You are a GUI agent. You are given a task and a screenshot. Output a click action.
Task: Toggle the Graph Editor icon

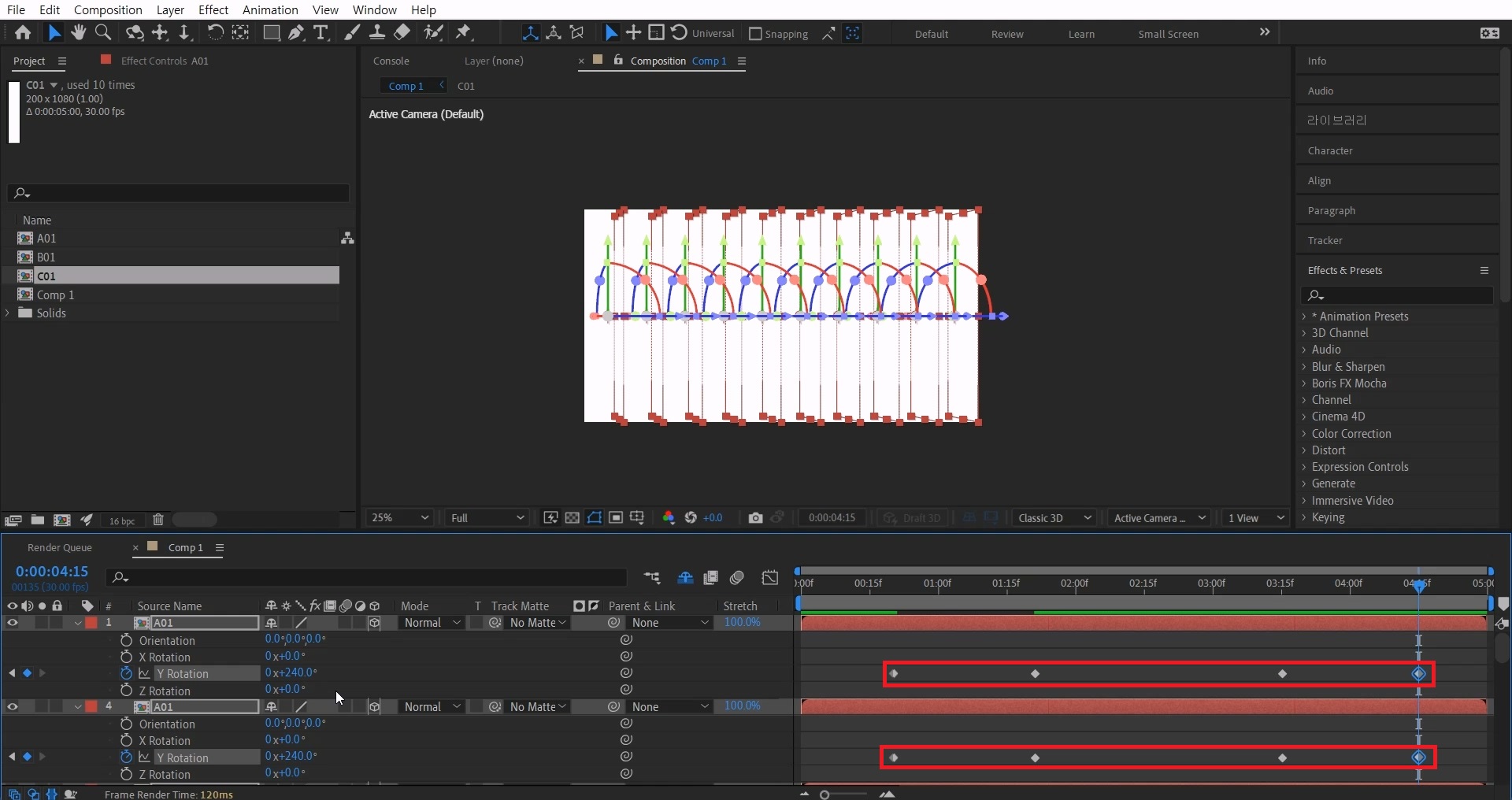pos(770,578)
